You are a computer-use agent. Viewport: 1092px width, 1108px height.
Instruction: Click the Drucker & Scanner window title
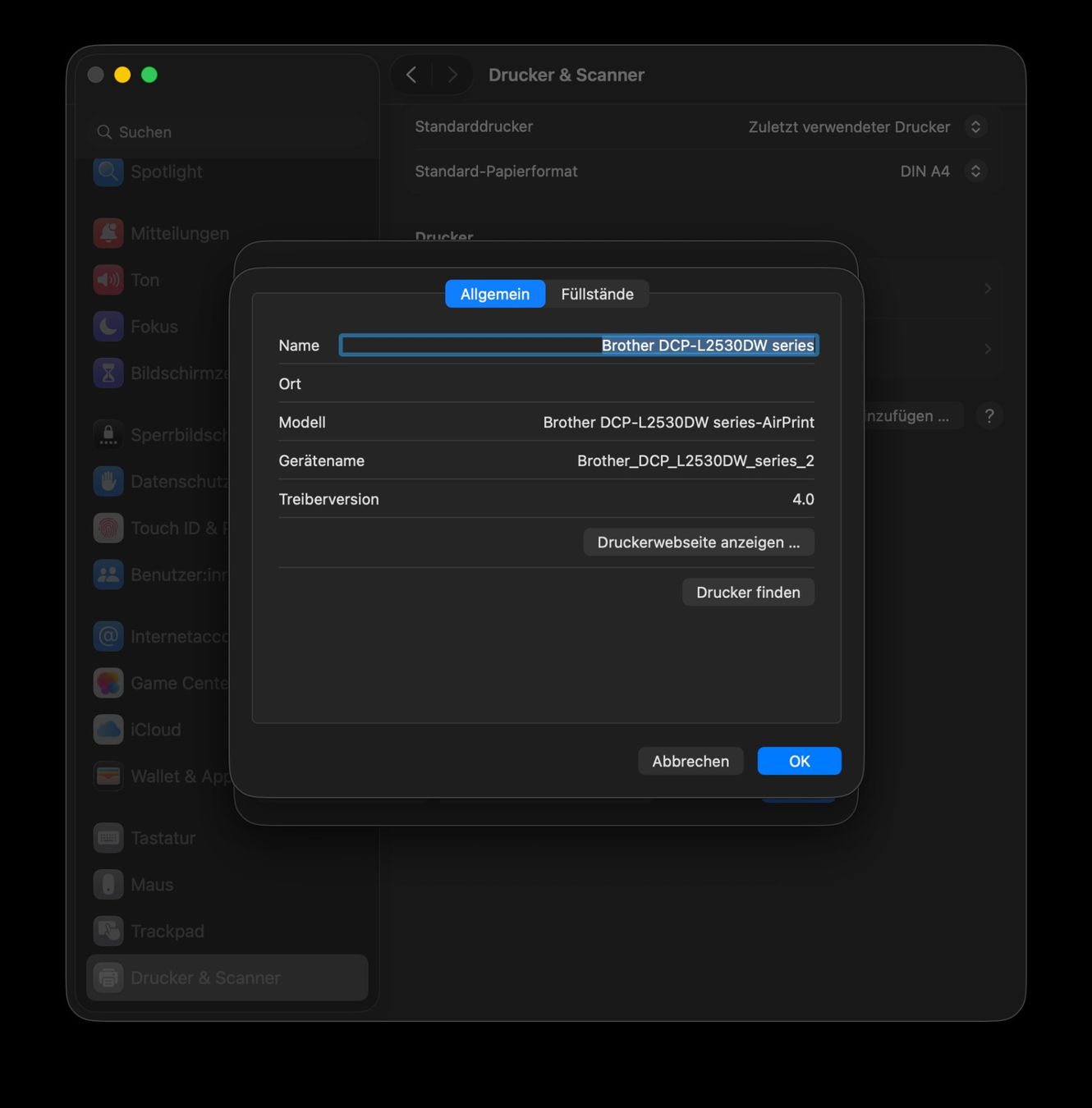567,75
